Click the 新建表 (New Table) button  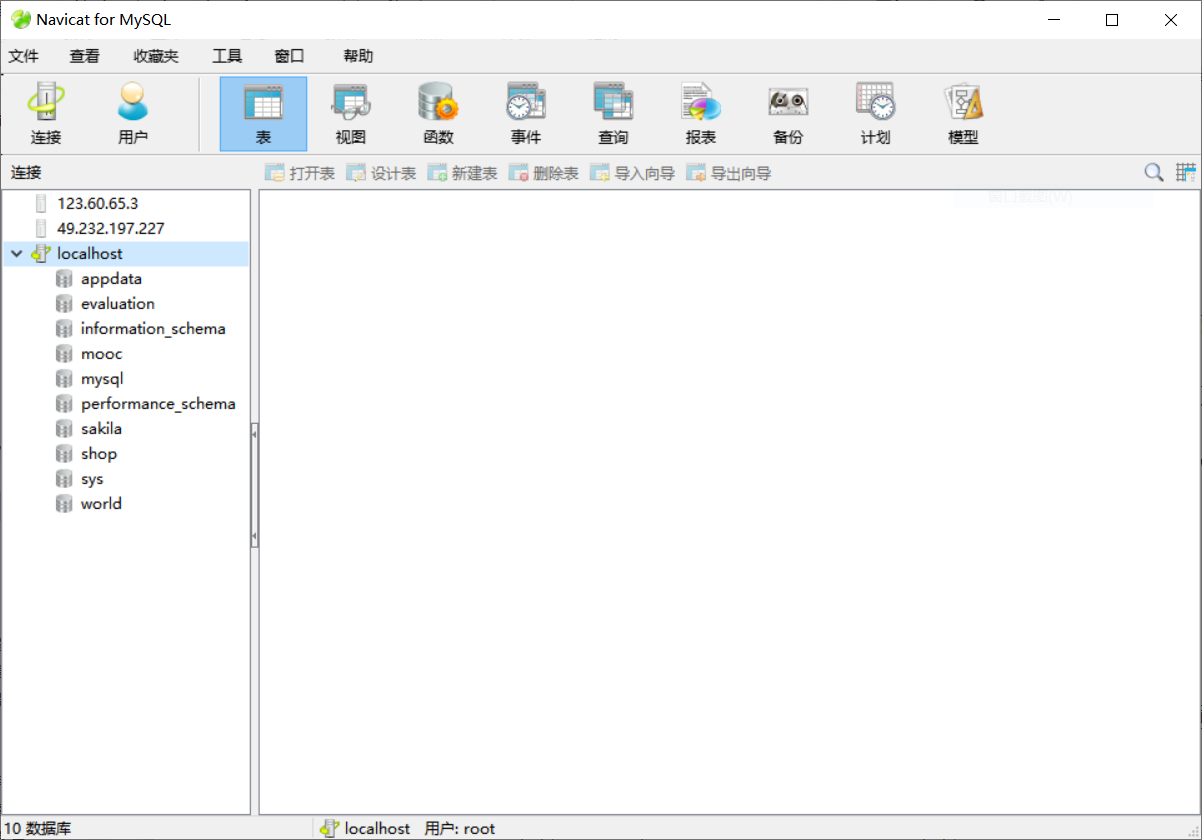462,173
